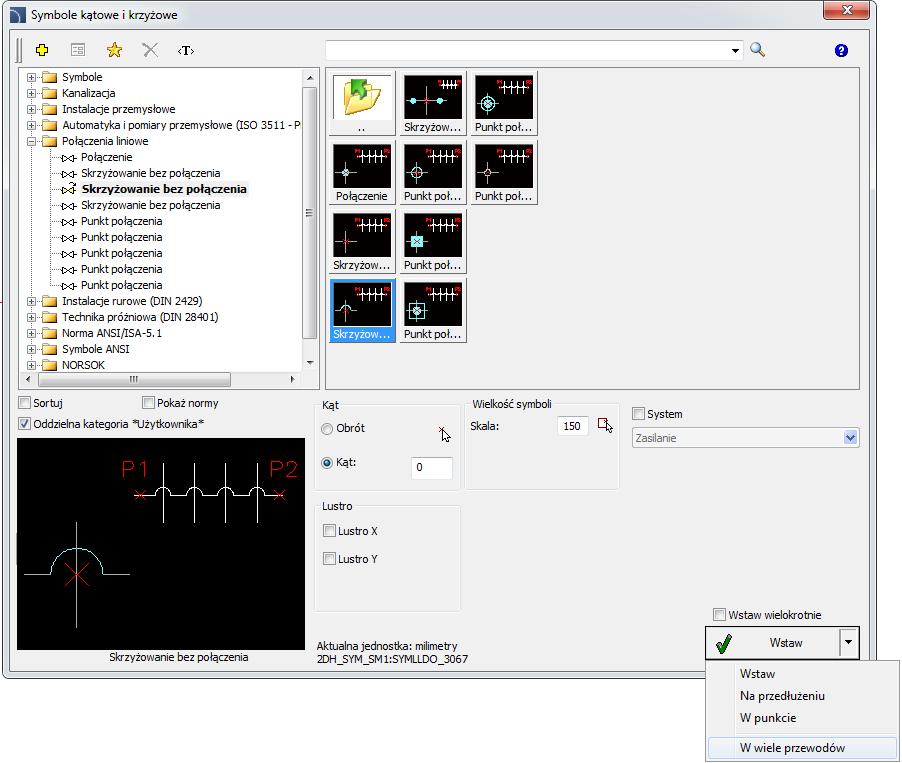Tick the Lustro X checkbox
902x763 pixels.
(x=329, y=531)
